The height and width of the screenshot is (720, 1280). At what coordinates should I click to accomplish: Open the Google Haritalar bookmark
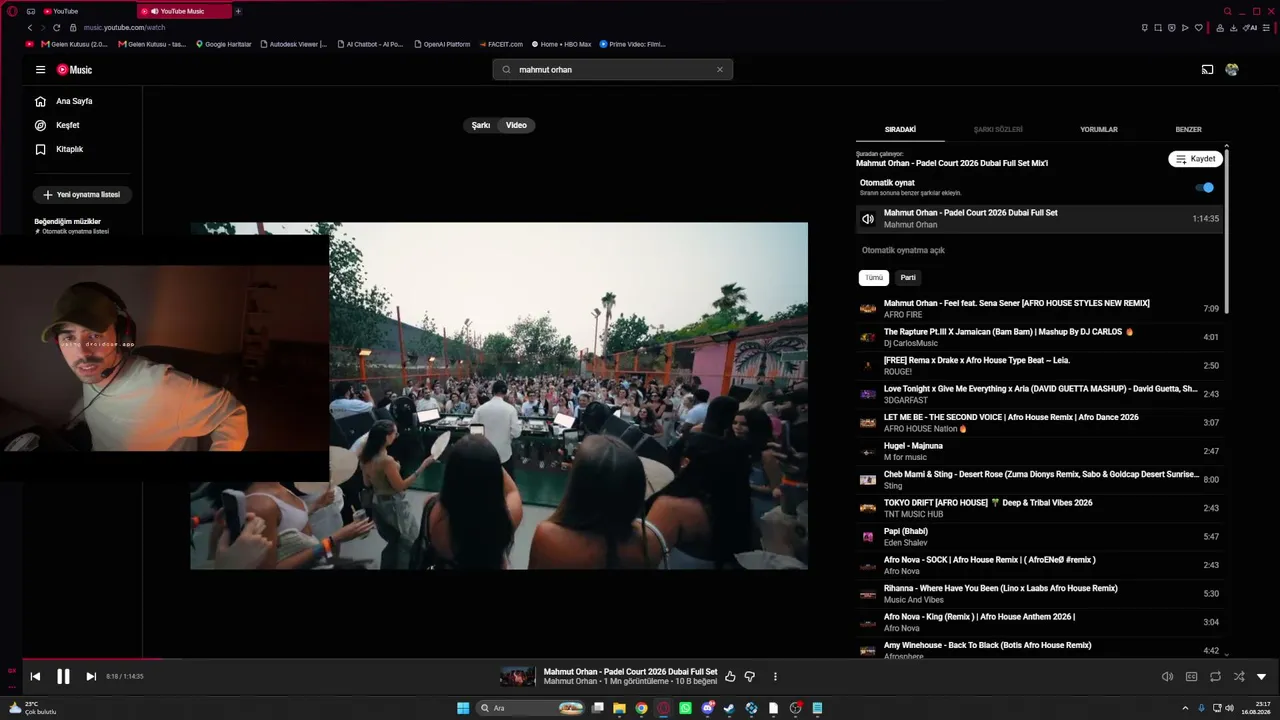point(224,44)
